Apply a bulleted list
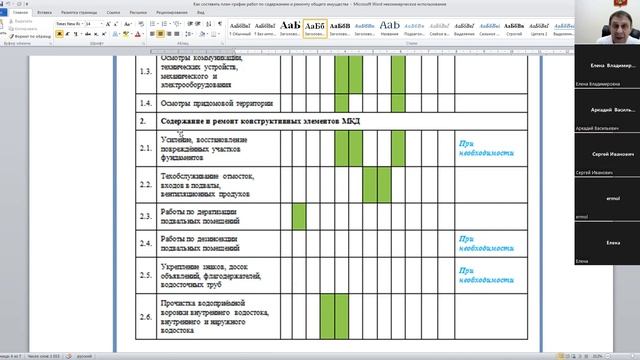The width and height of the screenshot is (640, 360). pos(152,24)
